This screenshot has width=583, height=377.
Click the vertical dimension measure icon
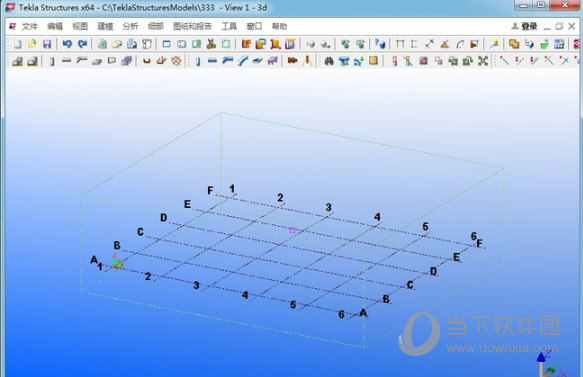(415, 44)
